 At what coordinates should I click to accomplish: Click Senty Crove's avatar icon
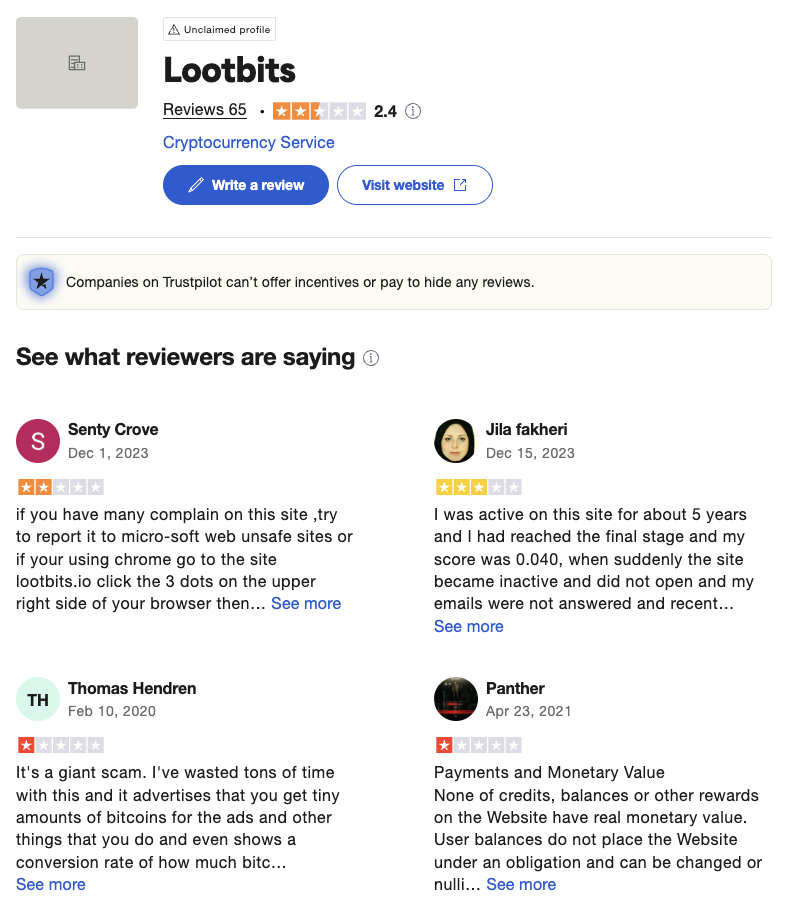click(x=38, y=441)
